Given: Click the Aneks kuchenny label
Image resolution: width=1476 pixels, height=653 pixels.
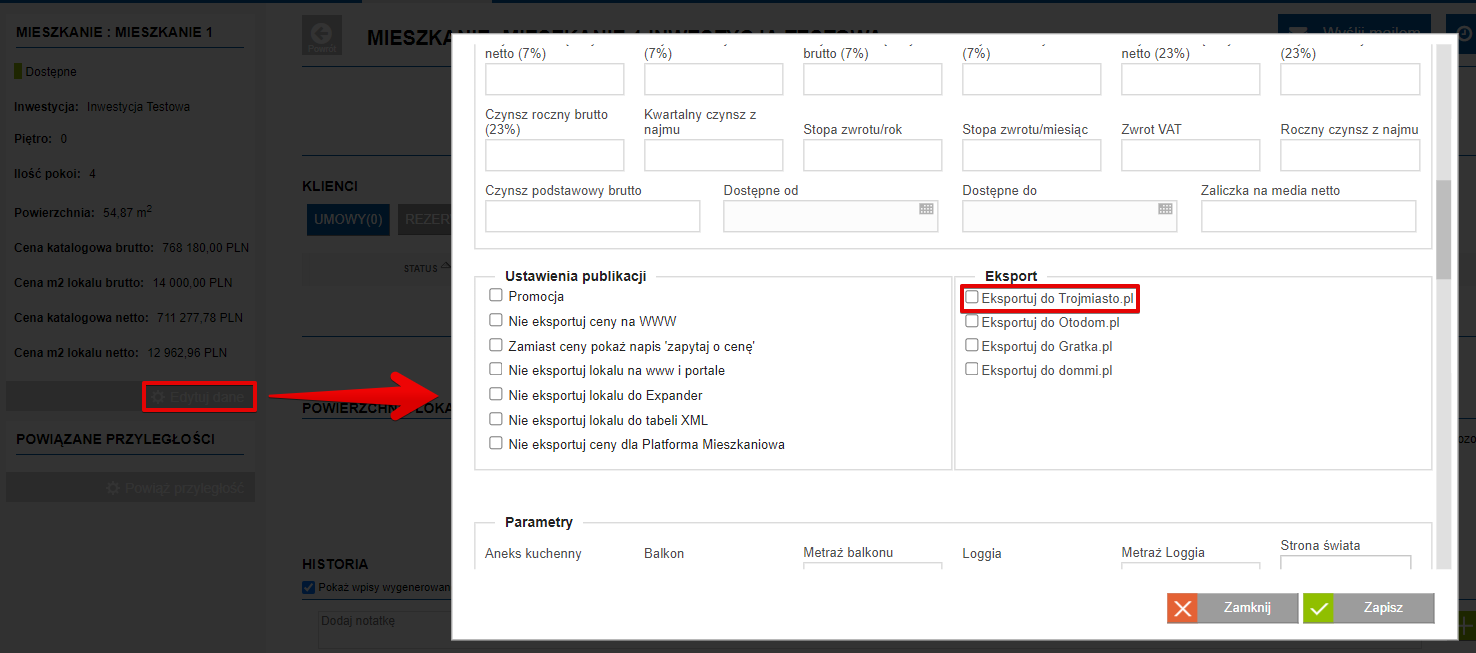Looking at the screenshot, I should point(533,553).
